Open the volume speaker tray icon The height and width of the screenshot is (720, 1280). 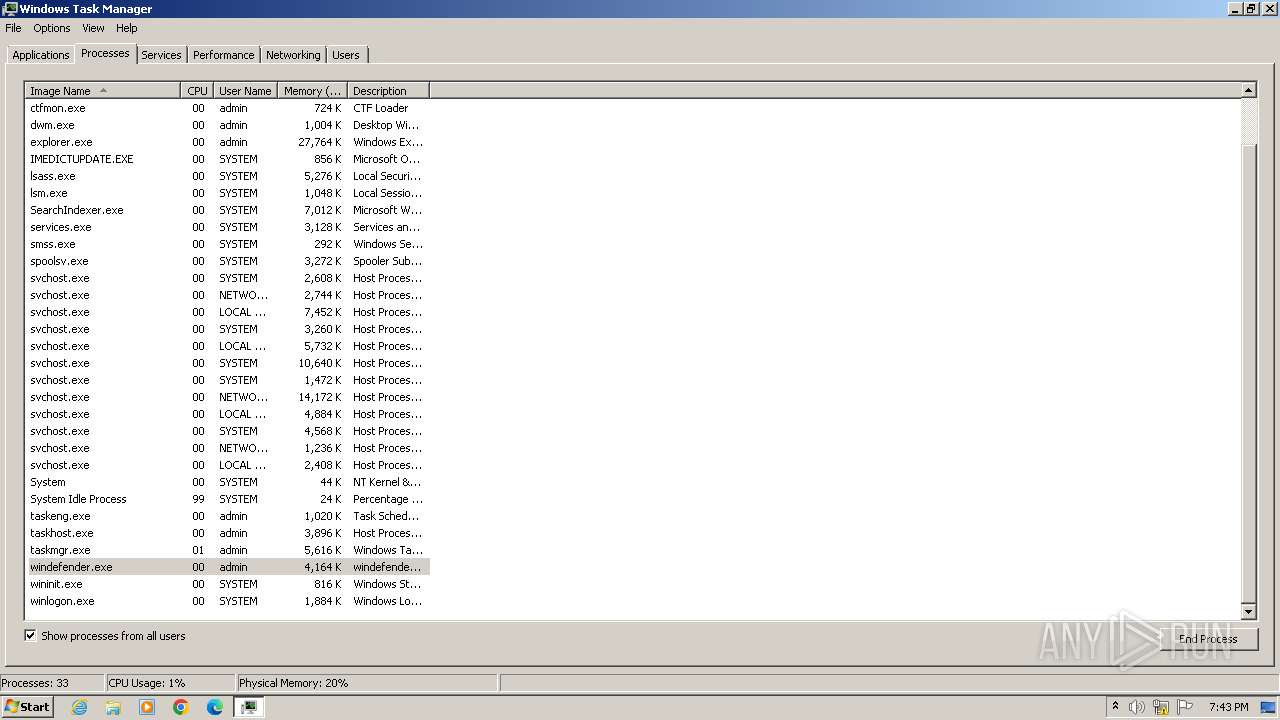[1137, 707]
